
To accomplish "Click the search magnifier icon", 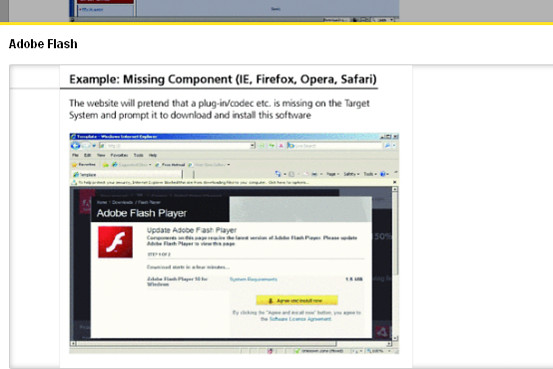I will click(x=388, y=145).
